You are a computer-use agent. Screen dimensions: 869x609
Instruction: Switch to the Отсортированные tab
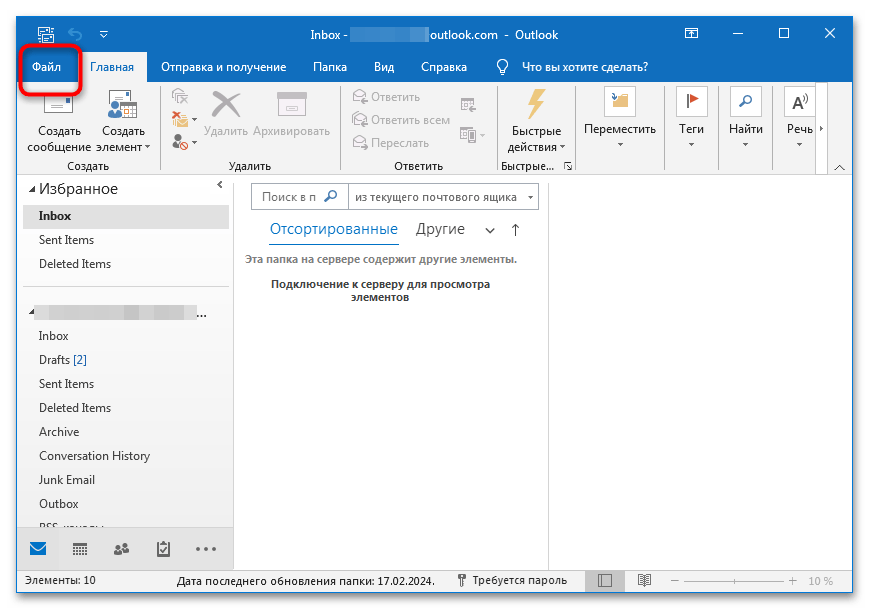point(334,229)
